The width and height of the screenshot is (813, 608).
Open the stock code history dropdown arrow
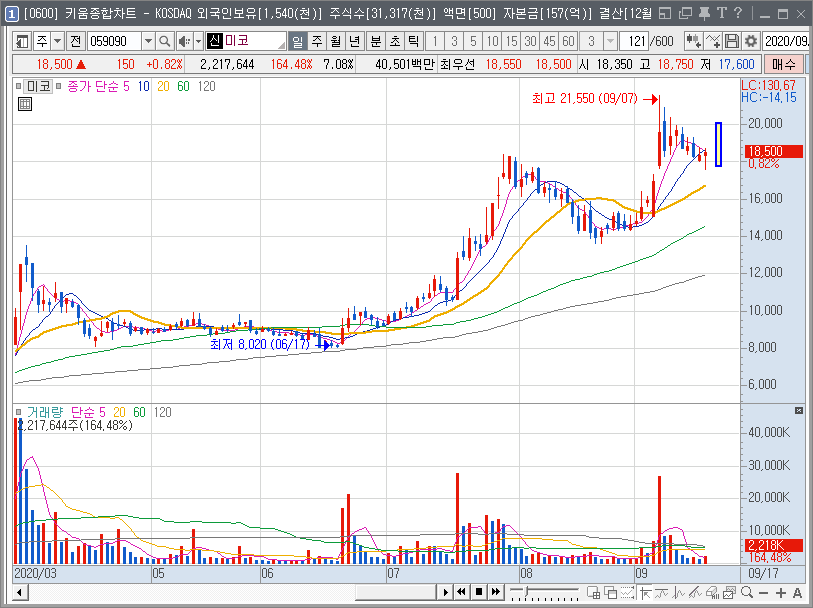click(148, 41)
